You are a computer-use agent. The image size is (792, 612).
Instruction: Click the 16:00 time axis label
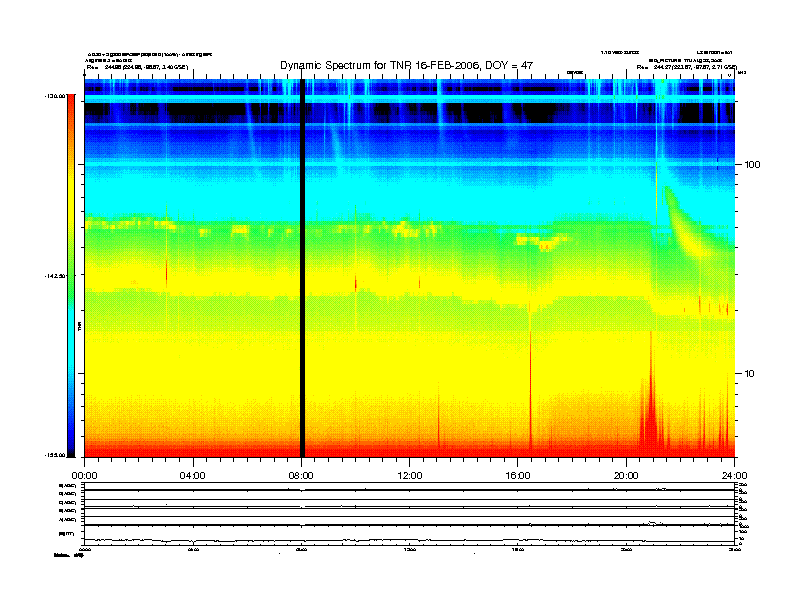click(518, 476)
